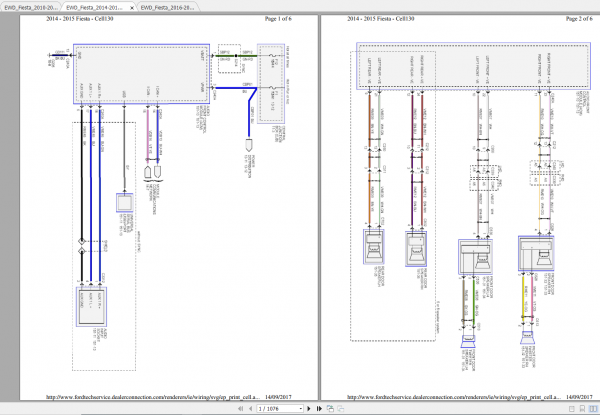Click the right front door speaker symbol
The image size is (600, 415).
point(536,254)
